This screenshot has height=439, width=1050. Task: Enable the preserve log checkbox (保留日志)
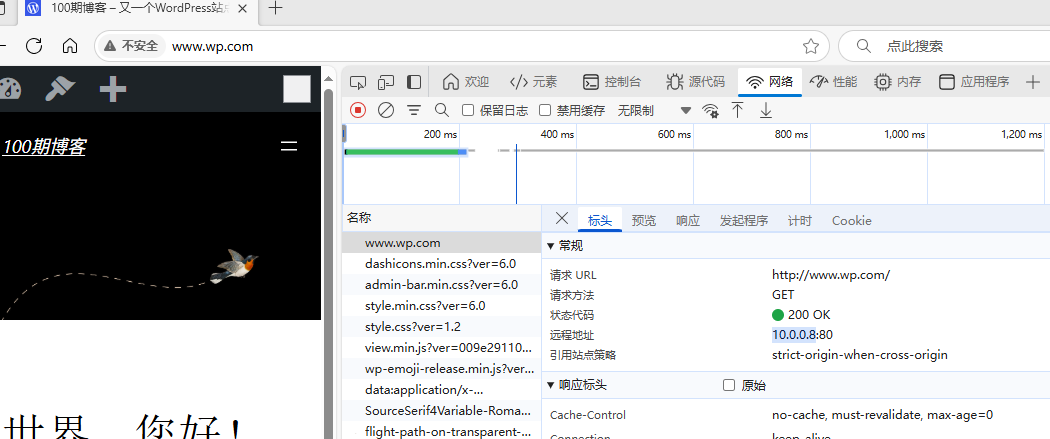pyautogui.click(x=468, y=110)
